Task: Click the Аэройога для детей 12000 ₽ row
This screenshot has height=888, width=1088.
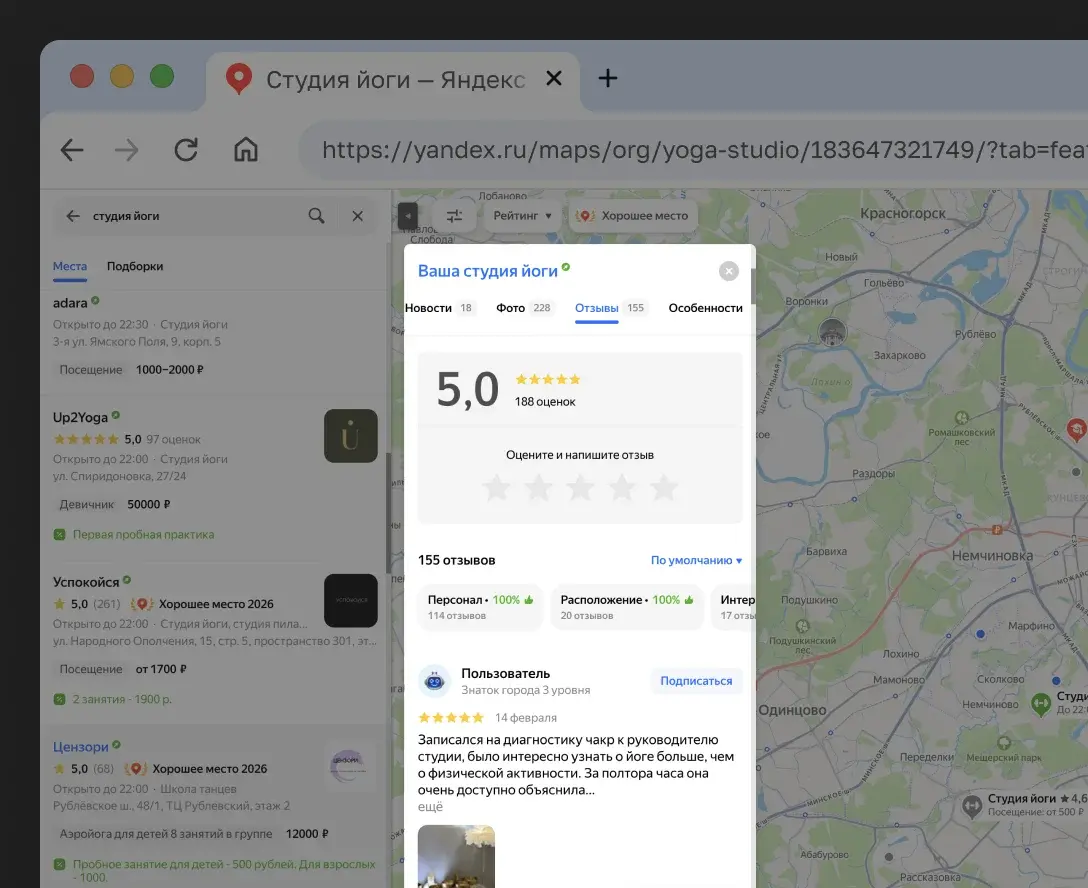Action: (x=194, y=834)
